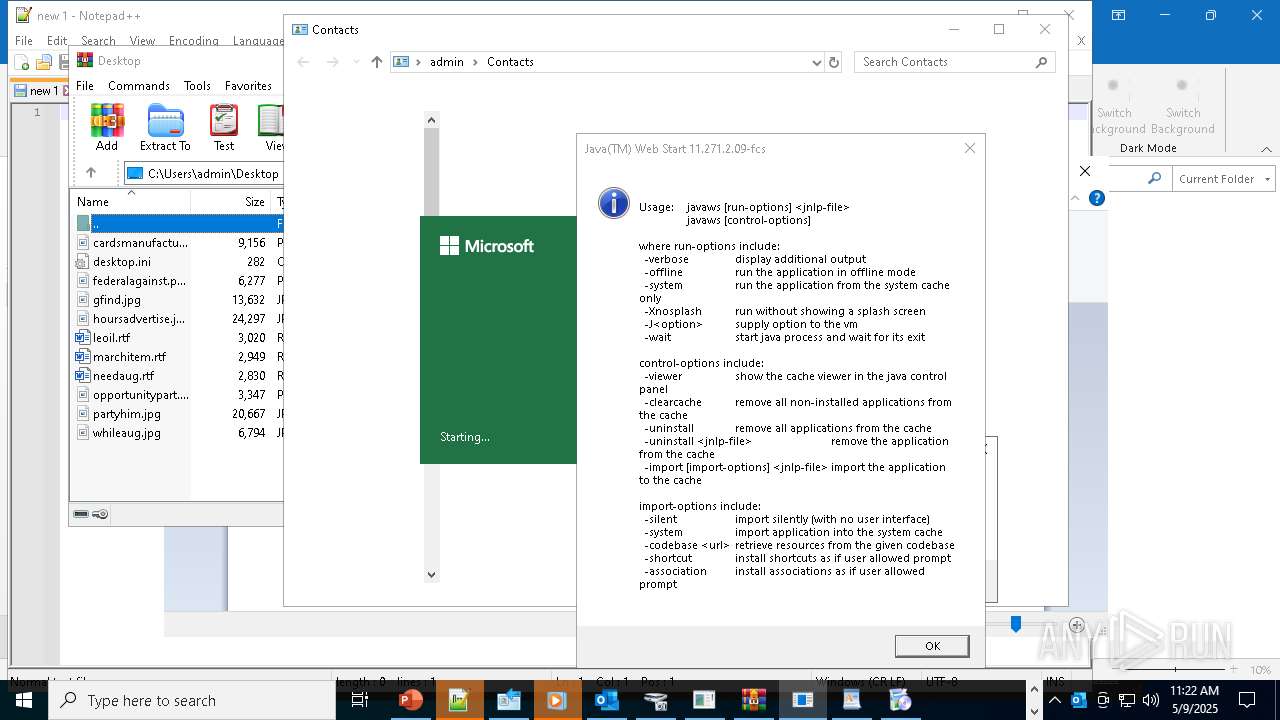Click the blue help question mark icon
The width and height of the screenshot is (1280, 720).
click(x=1097, y=198)
